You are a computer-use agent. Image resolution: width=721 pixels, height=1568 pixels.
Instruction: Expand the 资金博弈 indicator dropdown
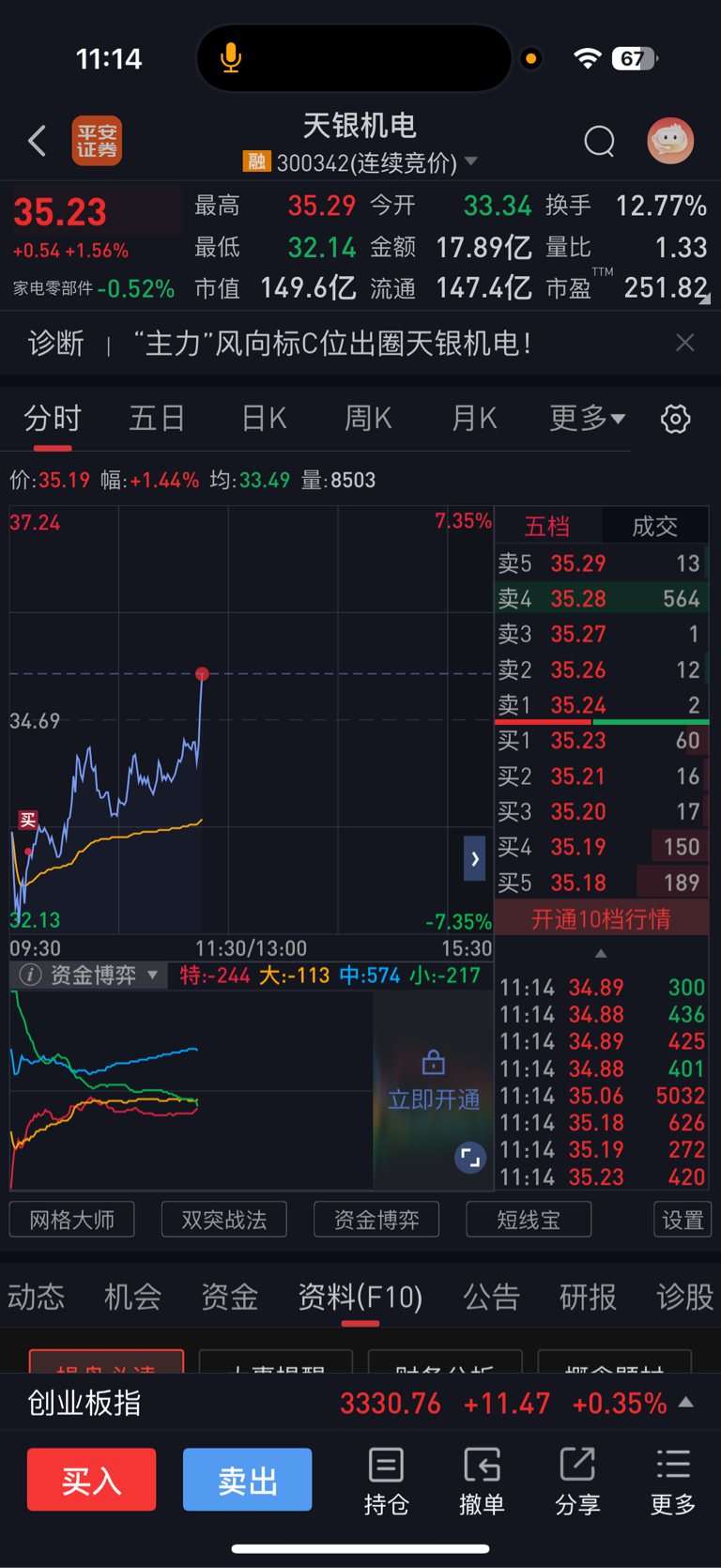point(153,976)
